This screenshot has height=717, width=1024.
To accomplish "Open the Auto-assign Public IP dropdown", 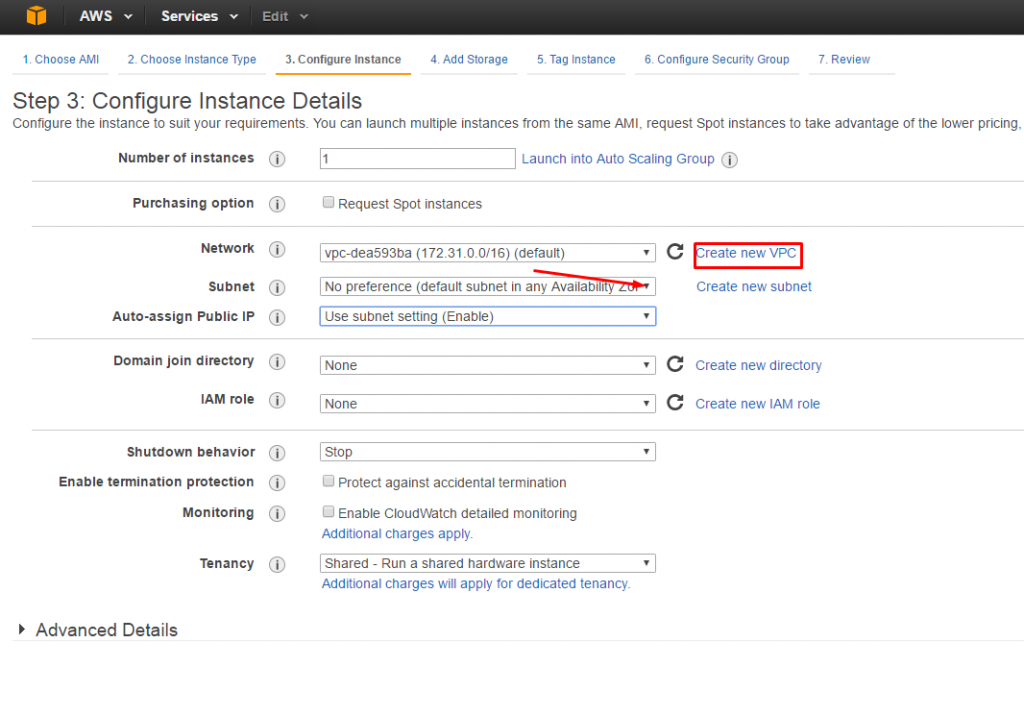I will point(487,316).
